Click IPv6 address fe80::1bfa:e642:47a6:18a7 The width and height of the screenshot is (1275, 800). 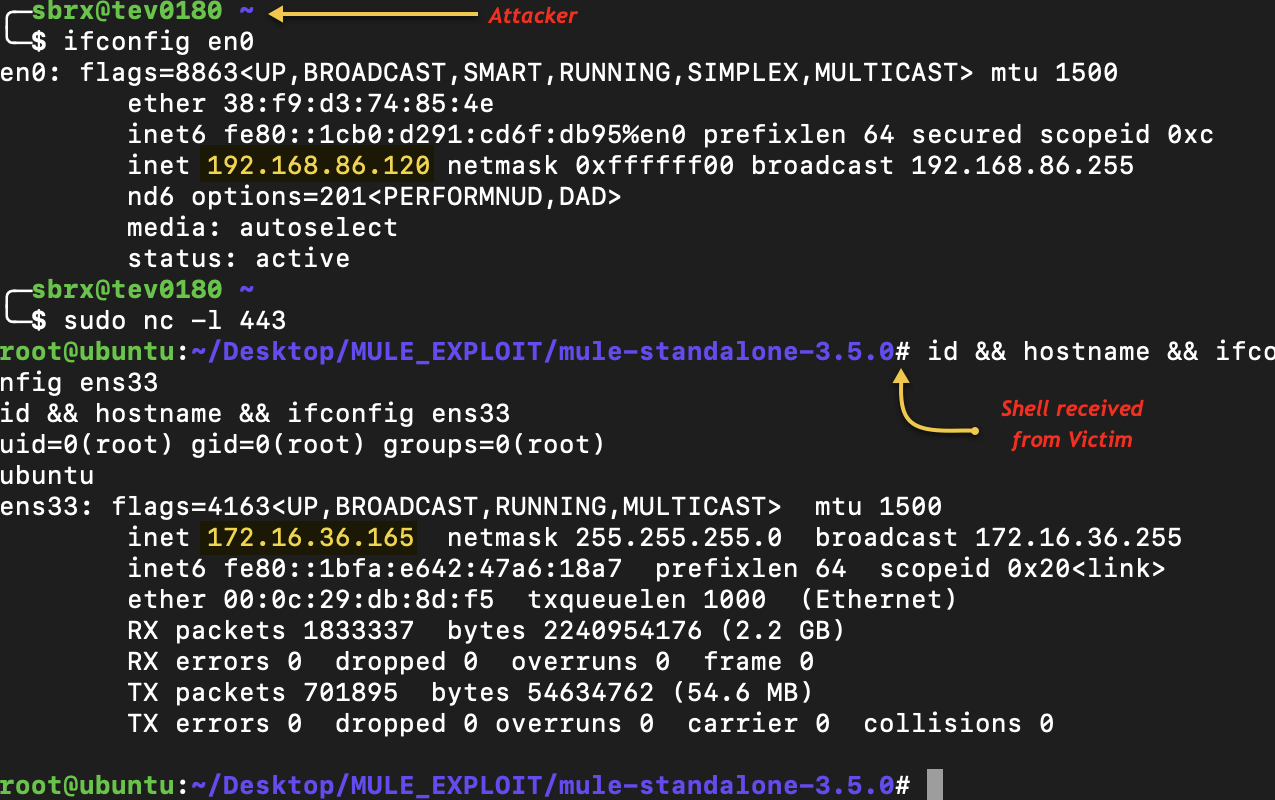point(423,569)
